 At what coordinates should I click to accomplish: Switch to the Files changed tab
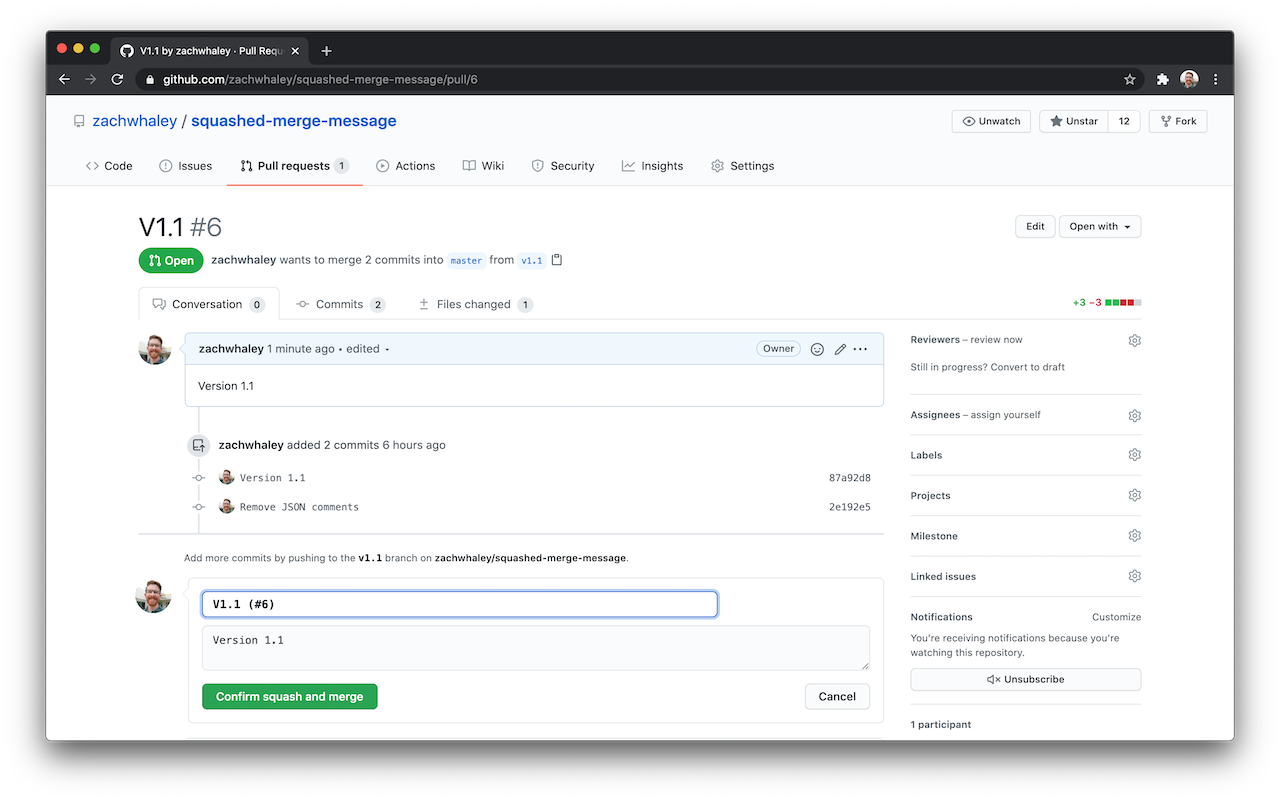pyautogui.click(x=475, y=304)
